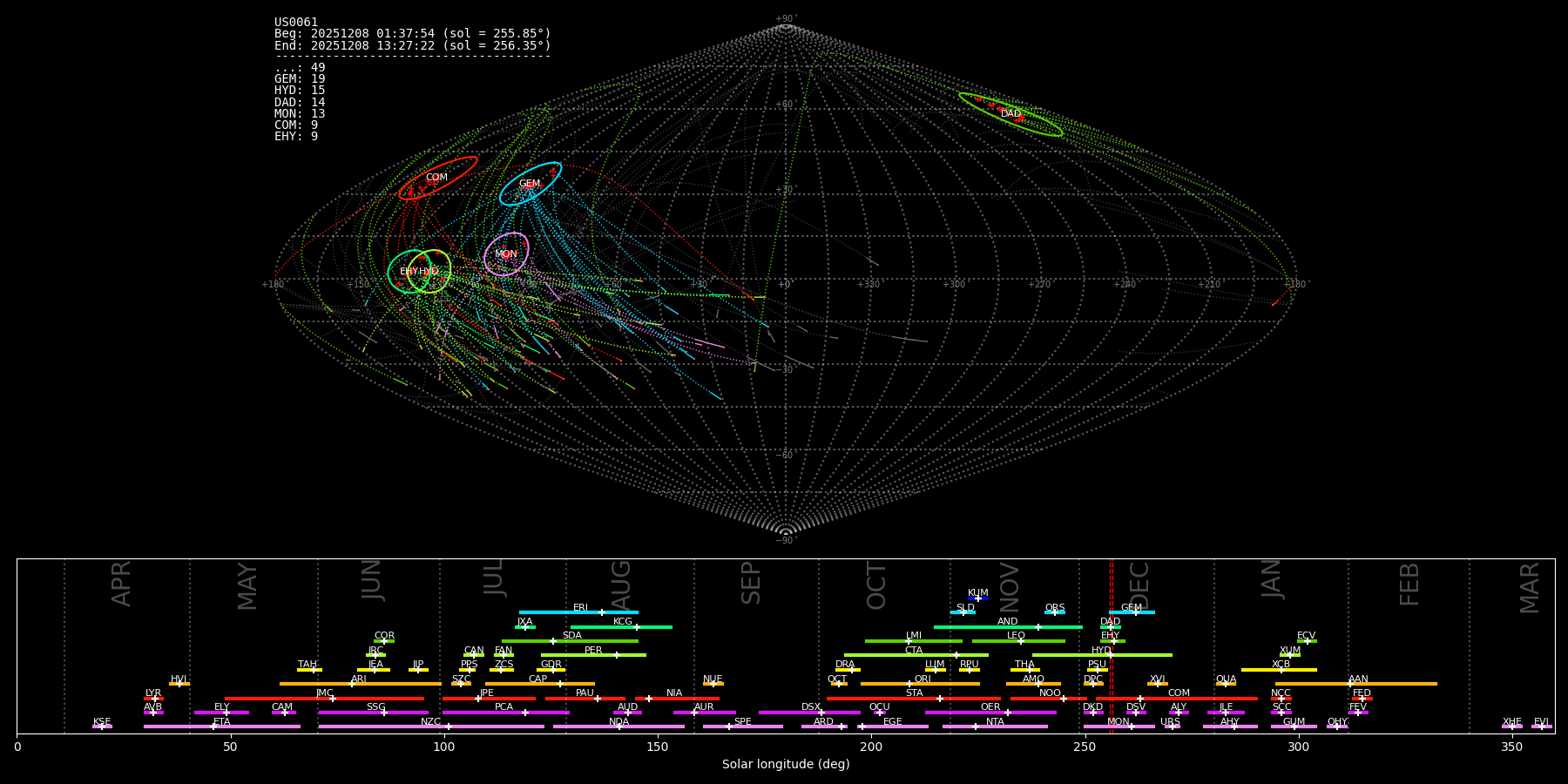Click the JUL month label in timeline
The width and height of the screenshot is (1568, 784).
[494, 578]
